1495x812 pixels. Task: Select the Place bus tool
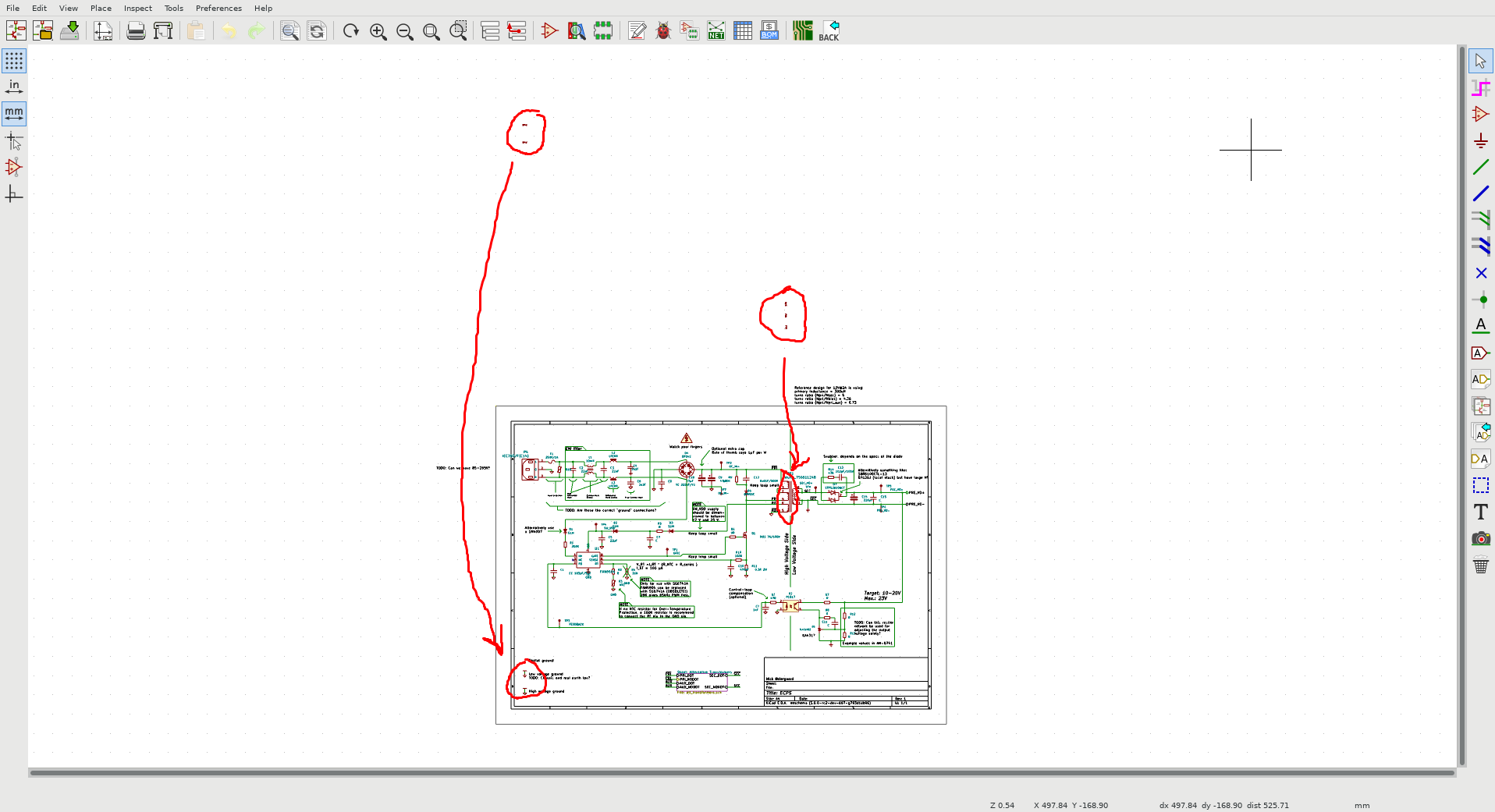click(1480, 193)
